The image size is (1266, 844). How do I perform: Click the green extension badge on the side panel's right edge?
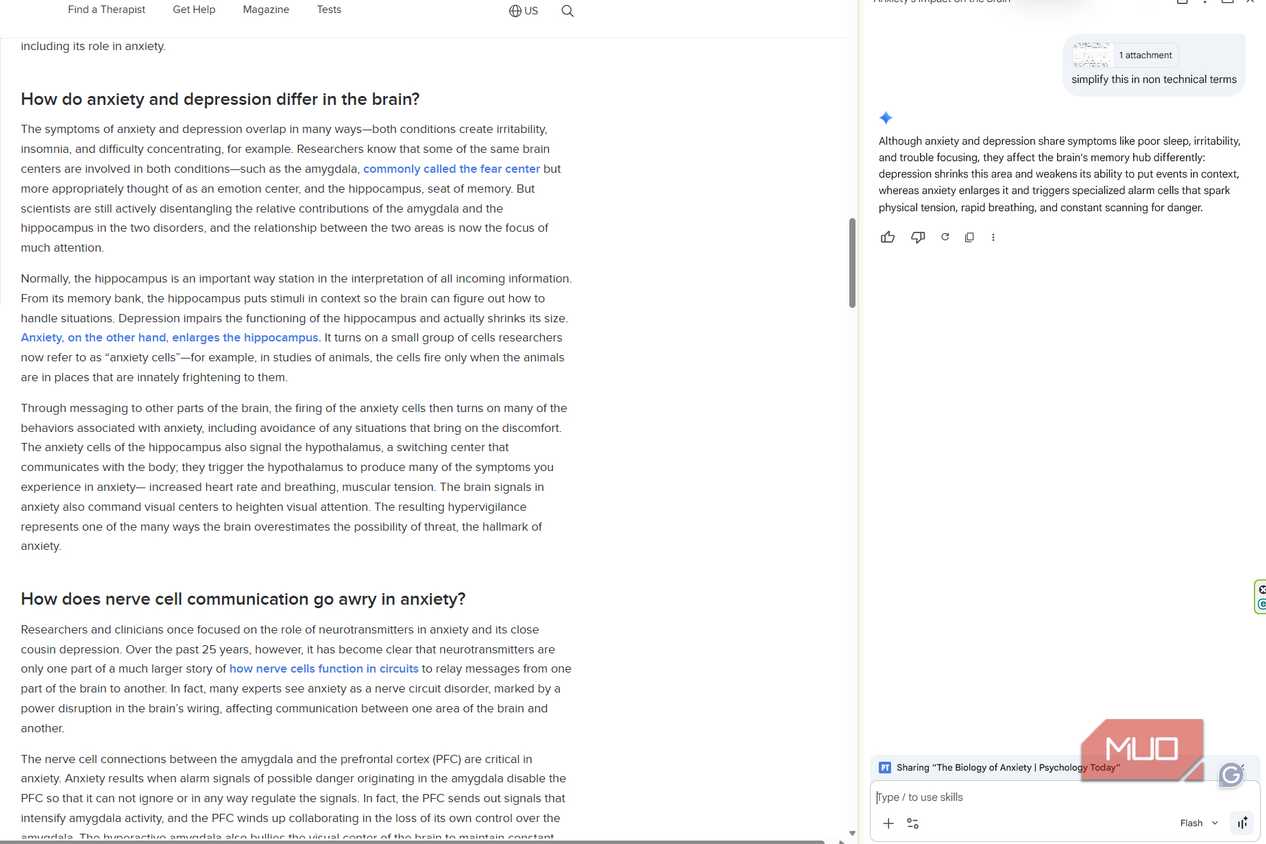click(x=1260, y=597)
